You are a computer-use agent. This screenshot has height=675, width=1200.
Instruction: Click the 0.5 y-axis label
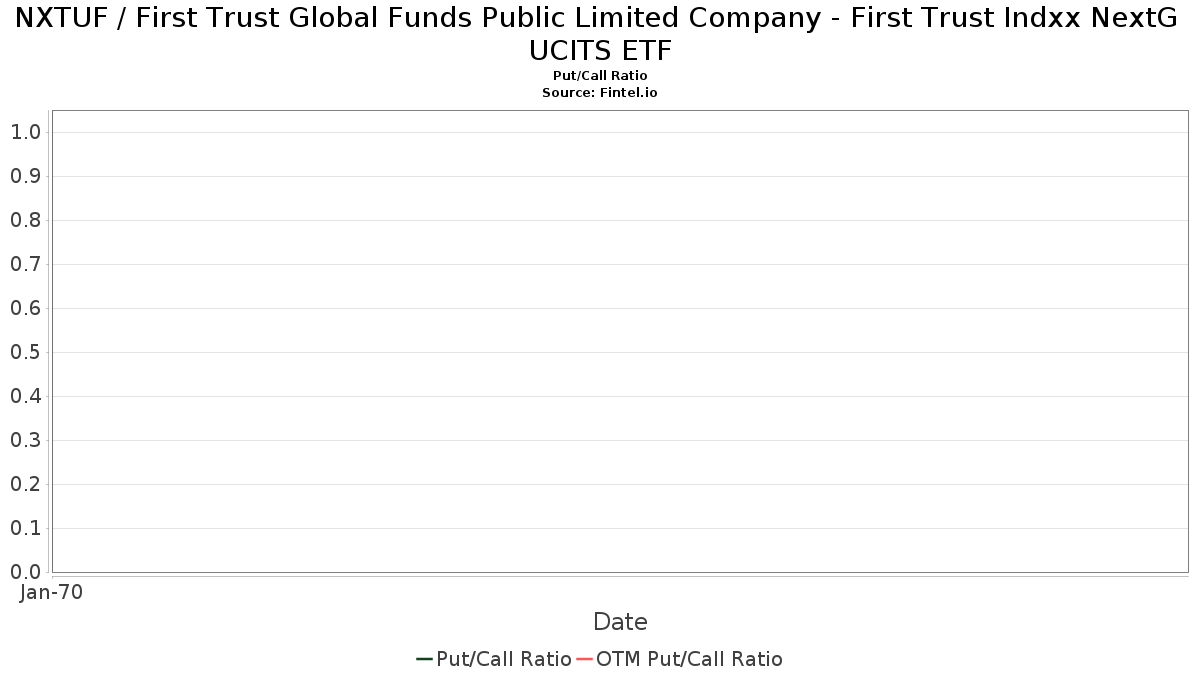point(25,352)
